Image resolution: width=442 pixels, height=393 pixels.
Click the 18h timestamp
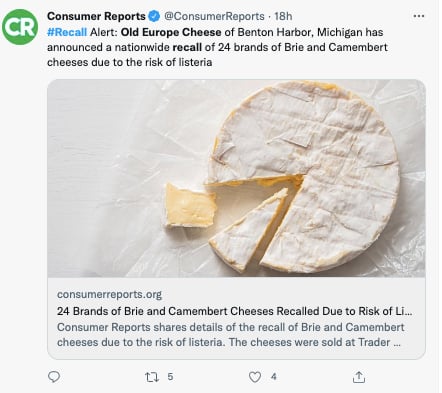pos(283,16)
